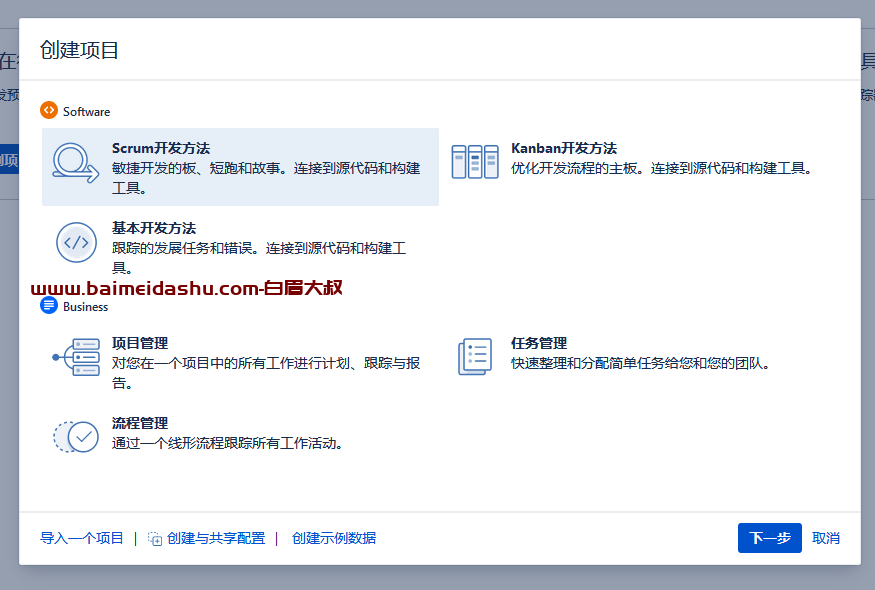Click the copy icon beside 创建与共享配置

155,539
